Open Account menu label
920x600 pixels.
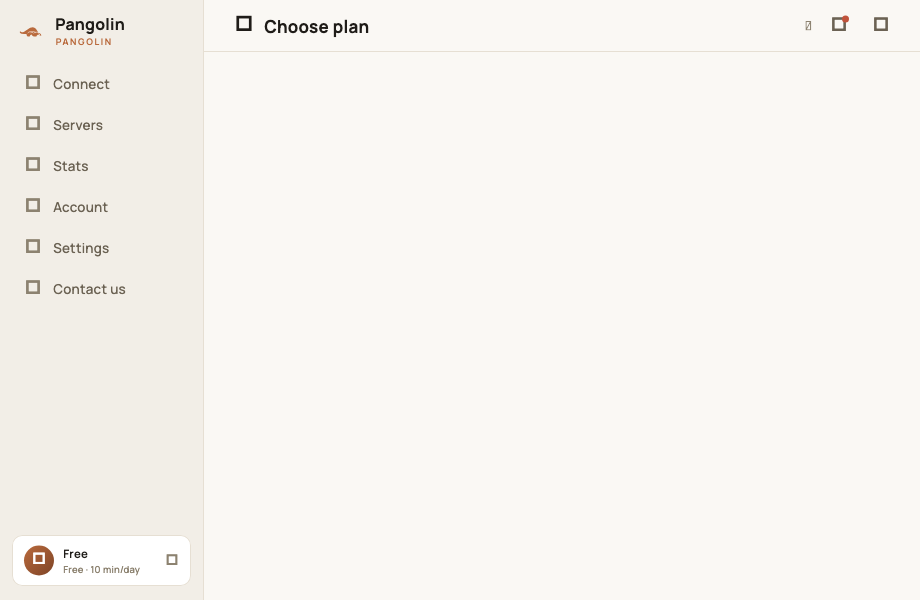point(80,207)
